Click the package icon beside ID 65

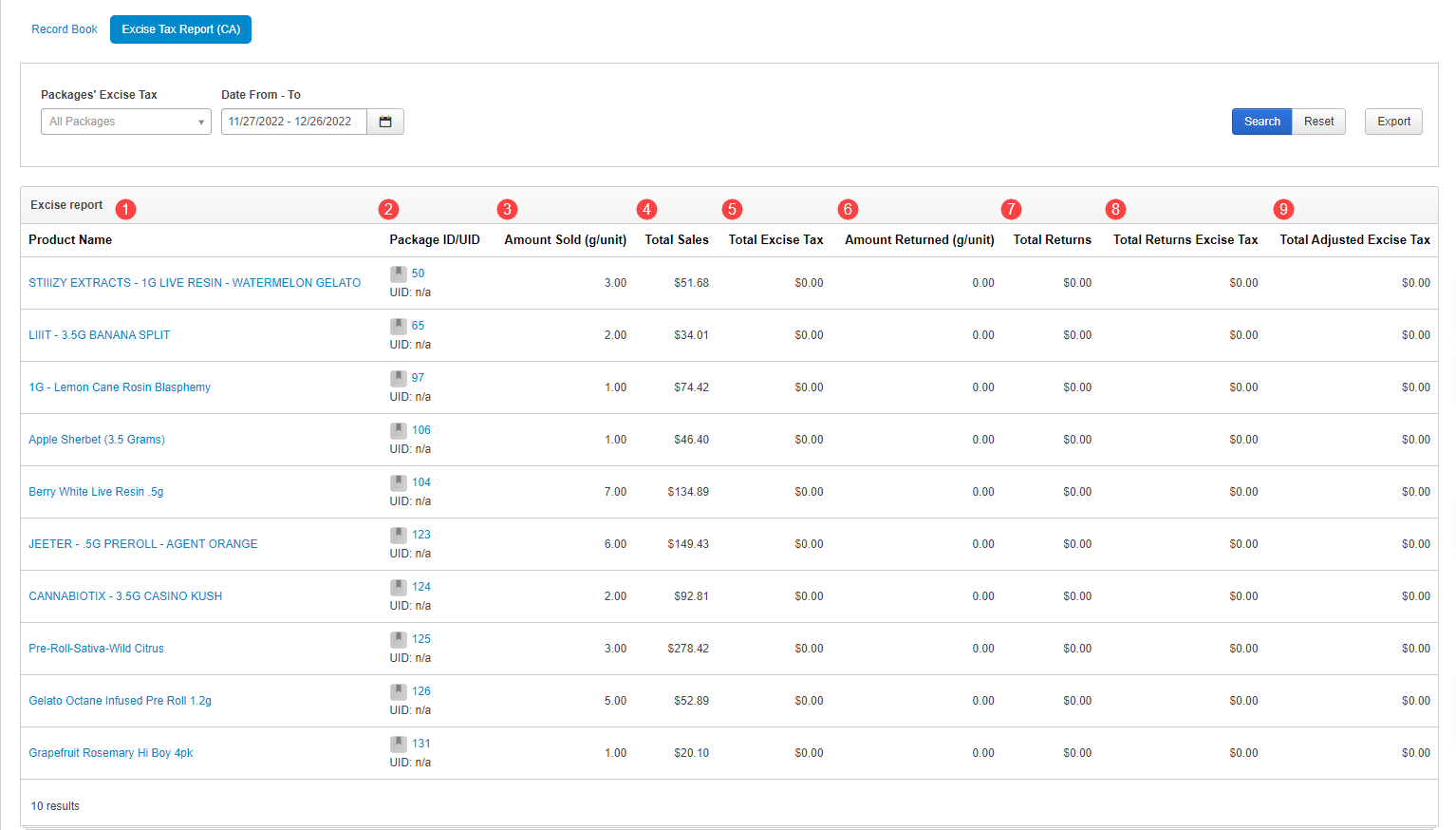click(x=399, y=326)
